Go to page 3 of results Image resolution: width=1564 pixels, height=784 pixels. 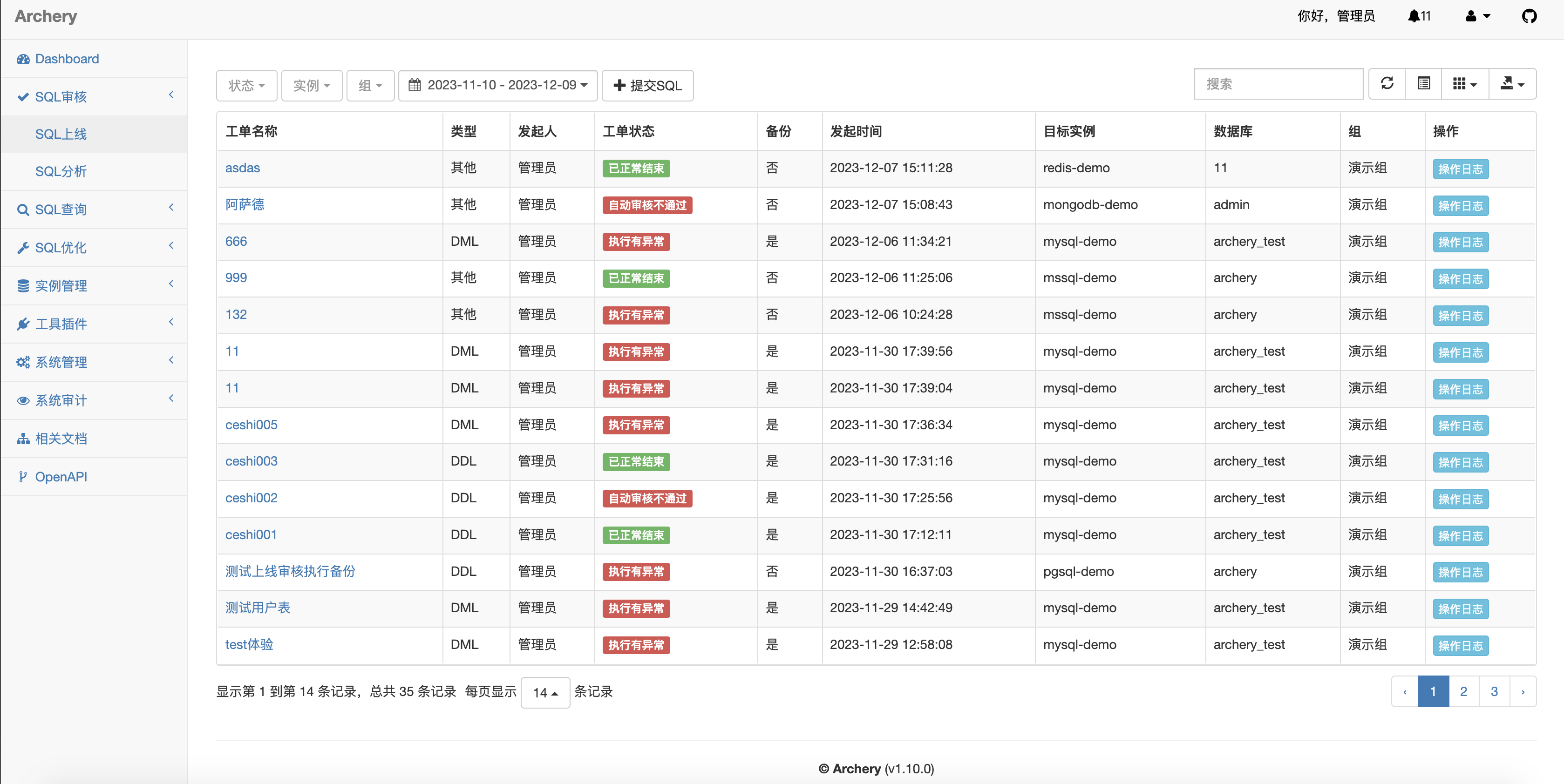[x=1494, y=692]
